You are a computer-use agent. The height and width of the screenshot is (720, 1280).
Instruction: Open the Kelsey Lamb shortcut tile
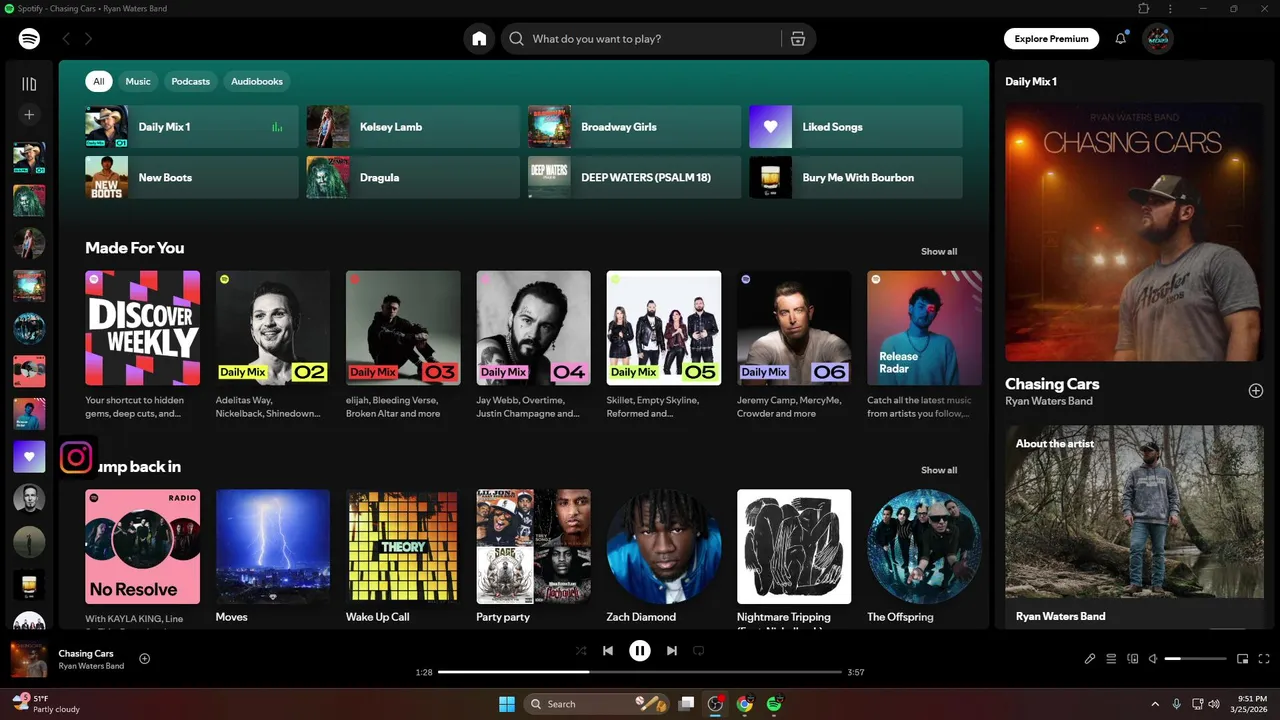[x=413, y=127]
